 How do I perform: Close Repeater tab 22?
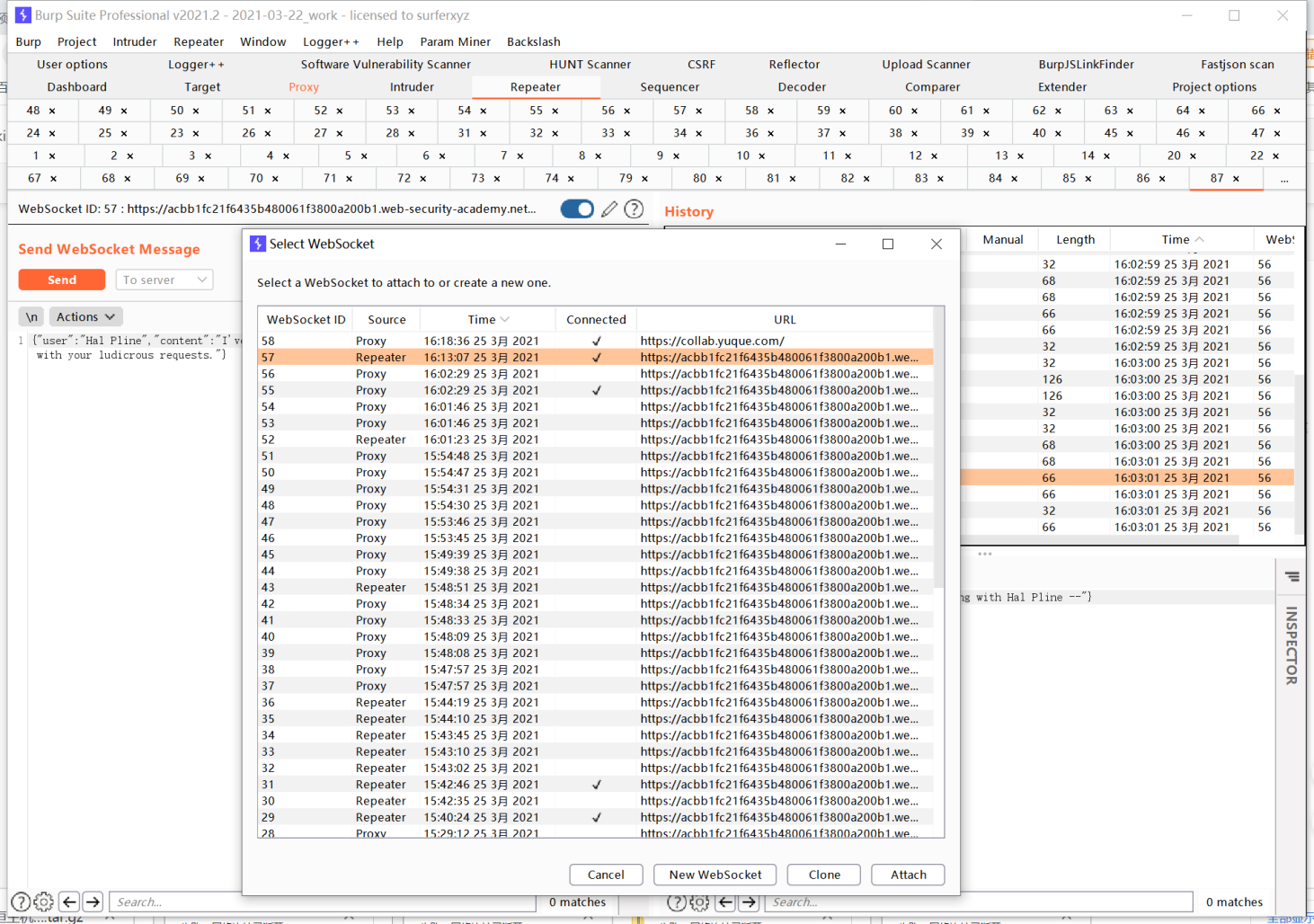pyautogui.click(x=1275, y=156)
